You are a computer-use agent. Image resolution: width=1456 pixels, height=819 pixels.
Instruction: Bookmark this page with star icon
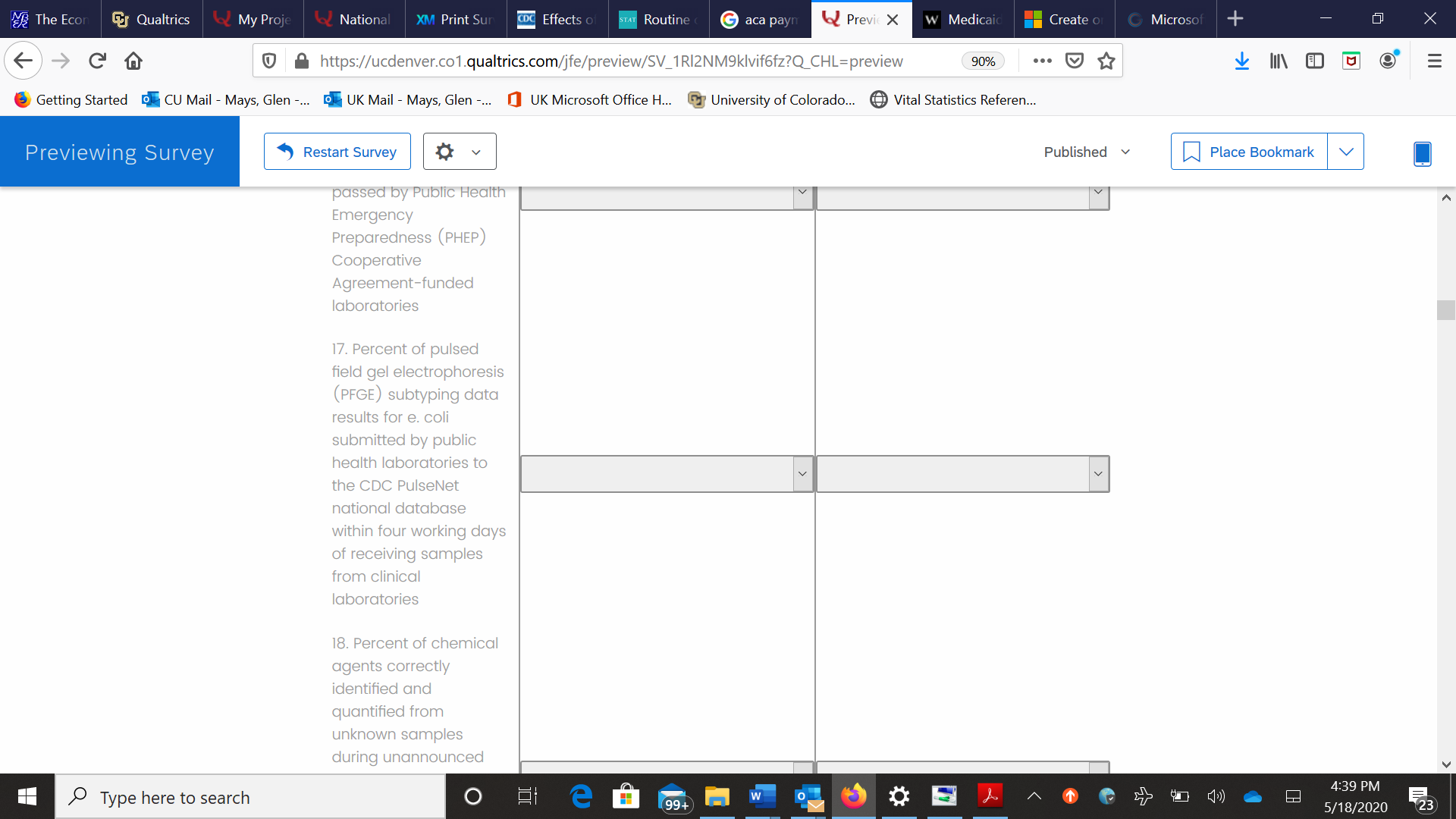tap(1106, 61)
